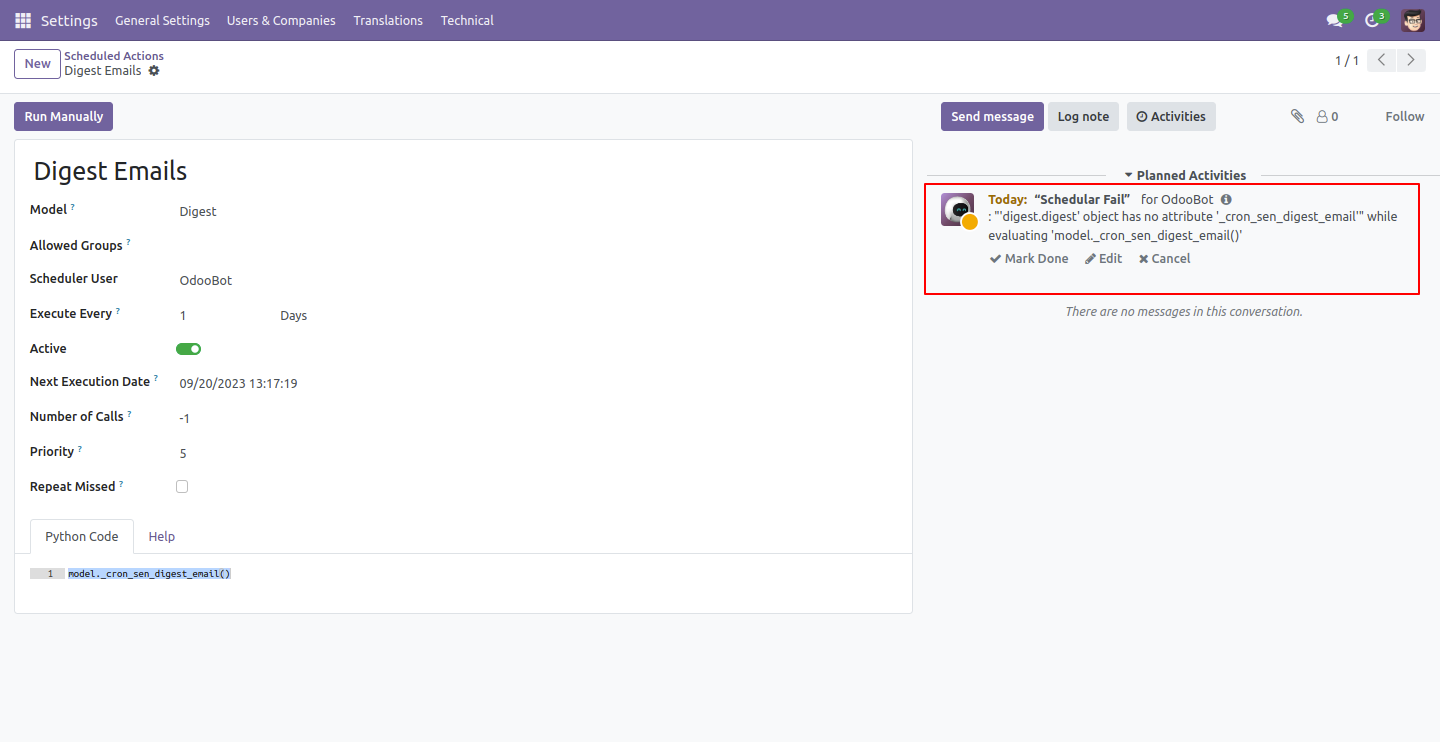Click the info icon beside OdooBot activity
Image resolution: width=1440 pixels, height=742 pixels.
pyautogui.click(x=1226, y=200)
